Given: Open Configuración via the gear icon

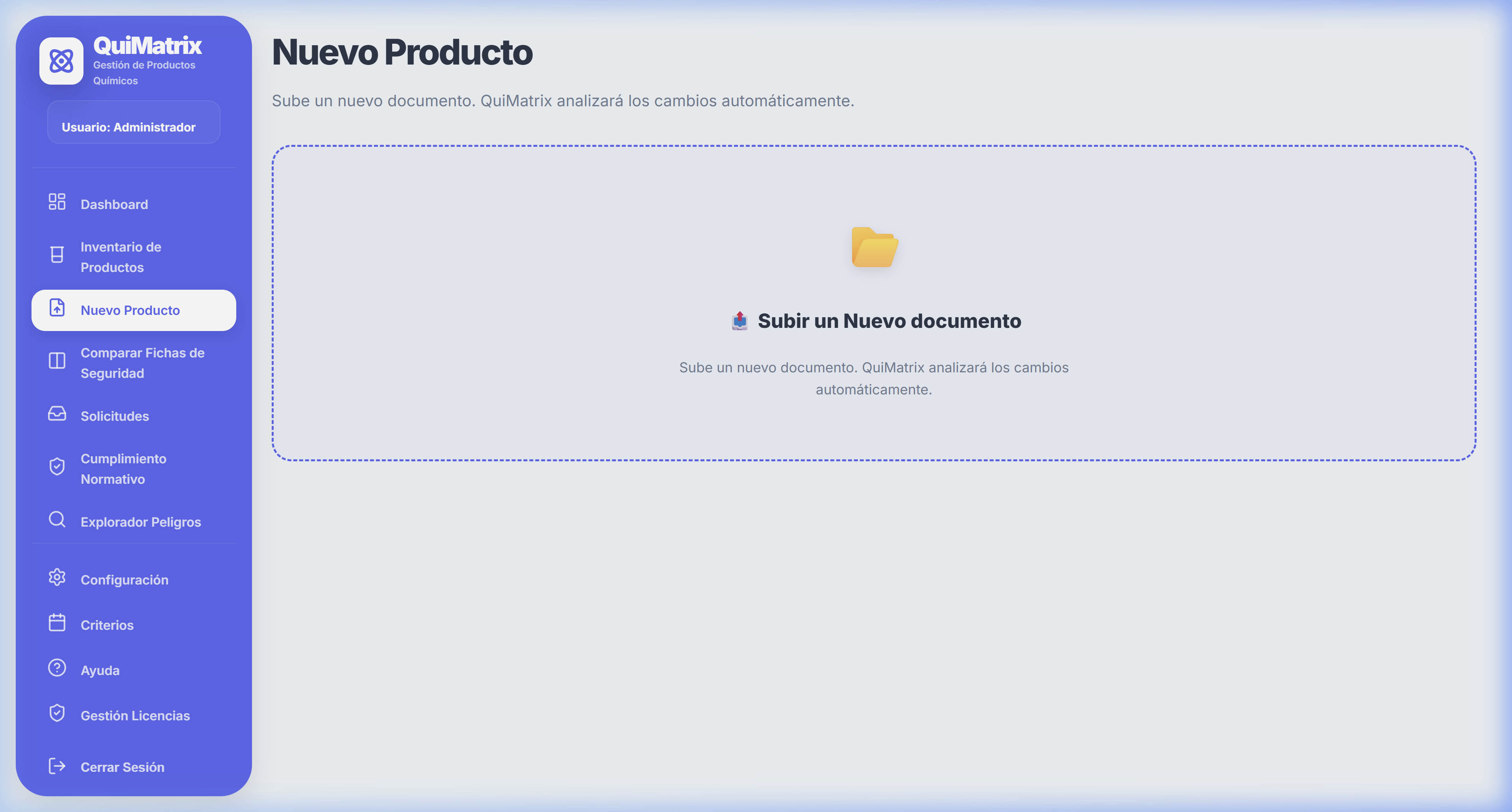Looking at the screenshot, I should 57,578.
